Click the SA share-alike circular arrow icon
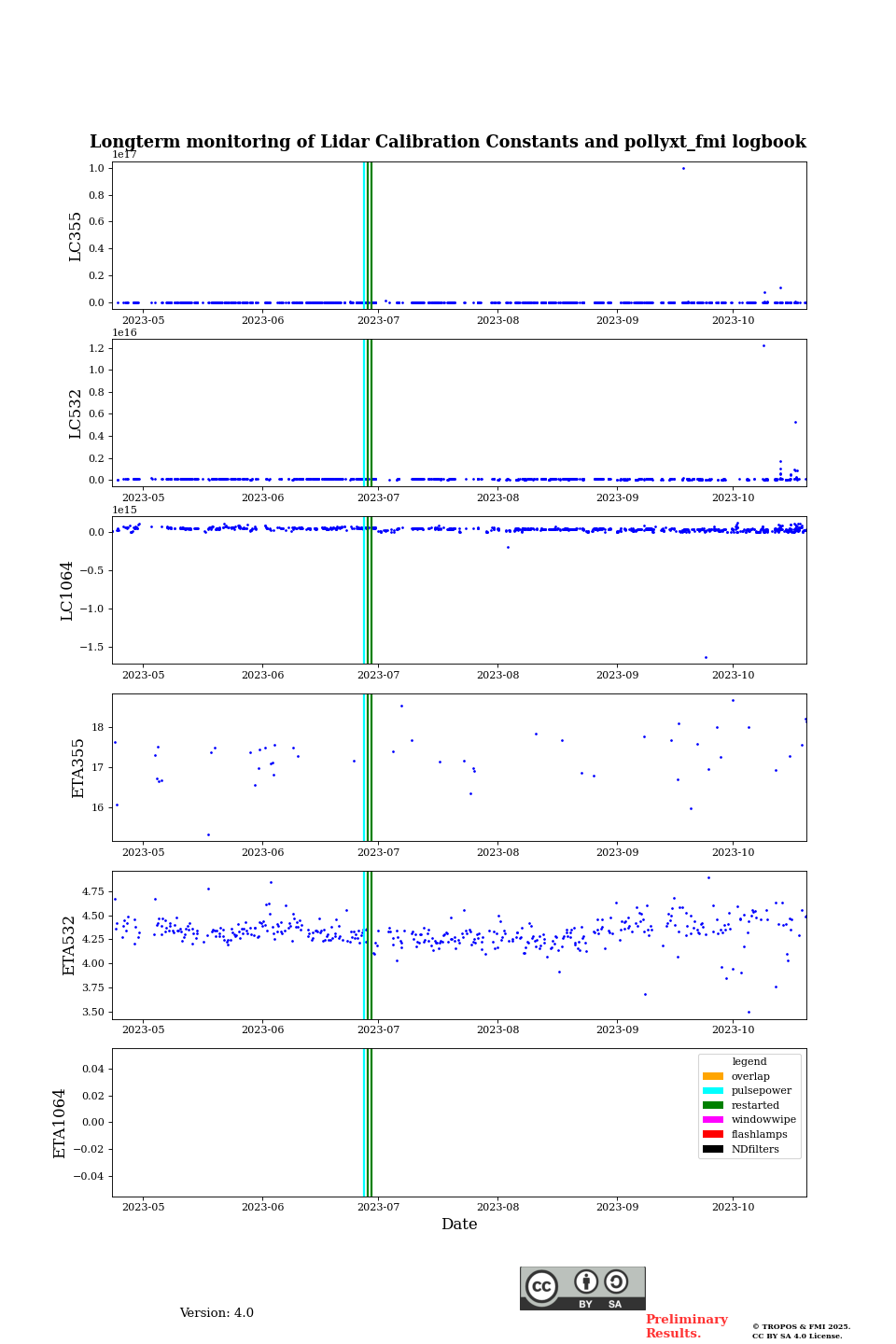The image size is (896, 1344). (616, 1282)
